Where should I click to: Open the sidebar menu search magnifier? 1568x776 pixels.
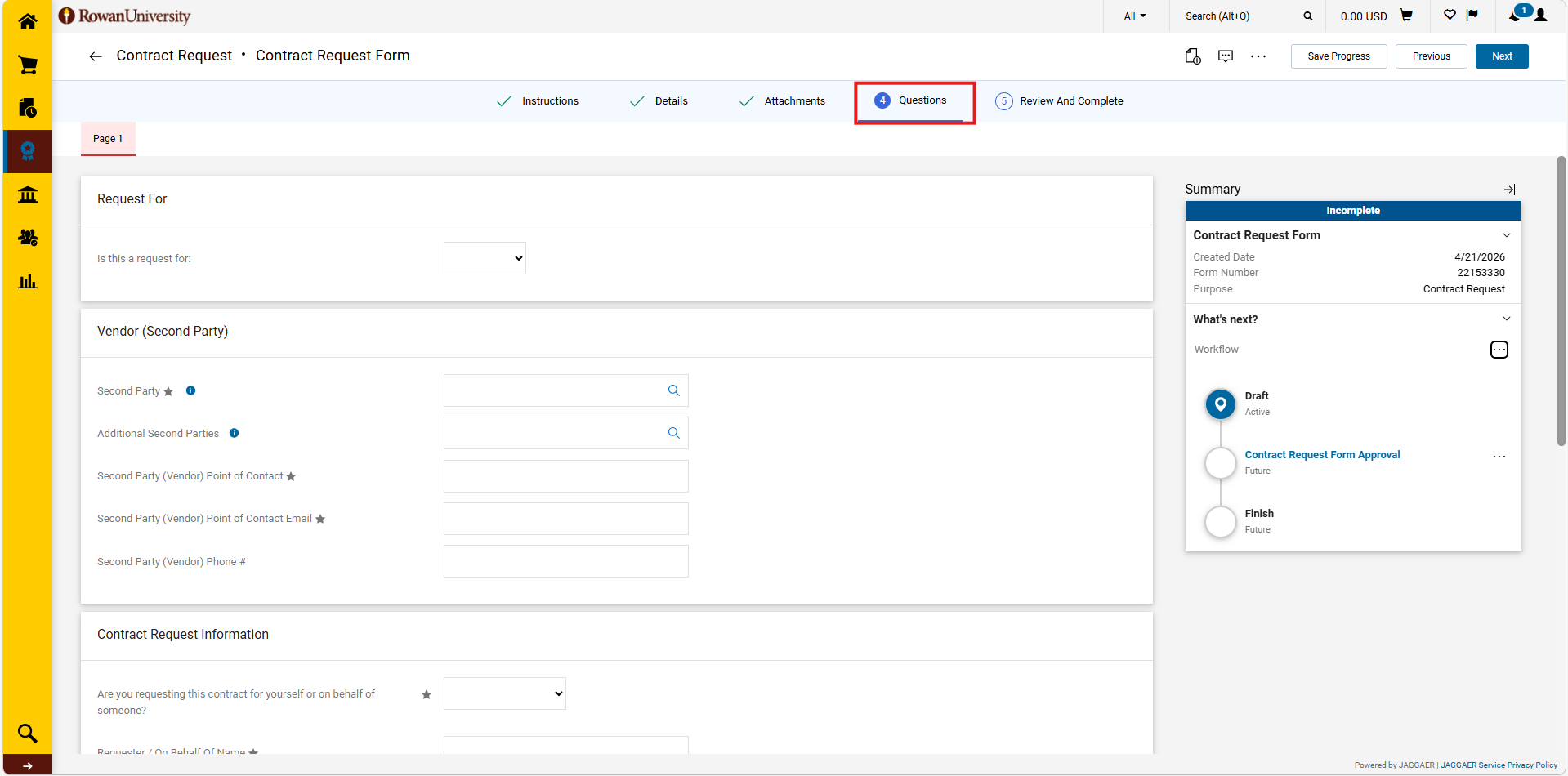pos(28,733)
